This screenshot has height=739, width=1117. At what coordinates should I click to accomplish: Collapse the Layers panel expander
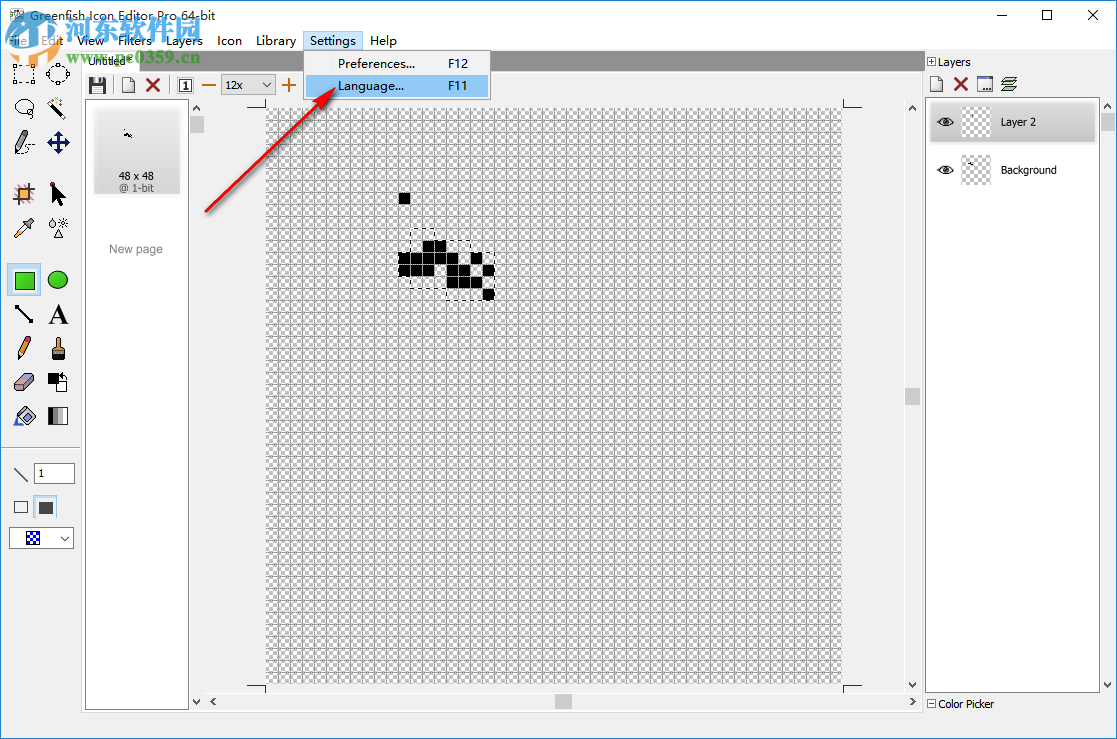click(931, 62)
